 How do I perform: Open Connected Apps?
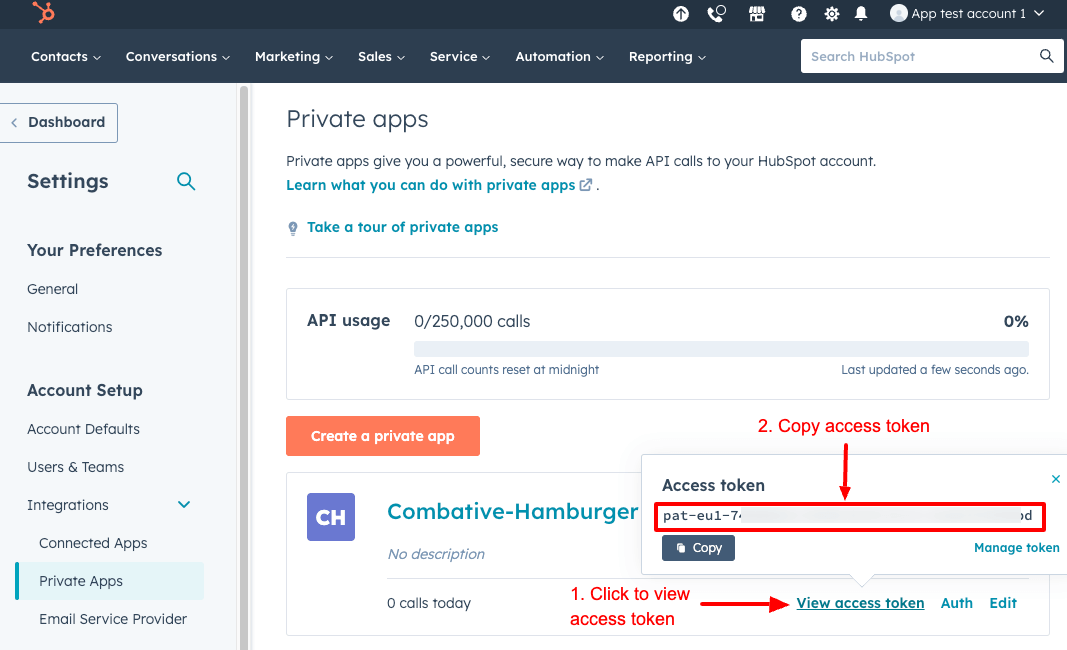pos(93,543)
